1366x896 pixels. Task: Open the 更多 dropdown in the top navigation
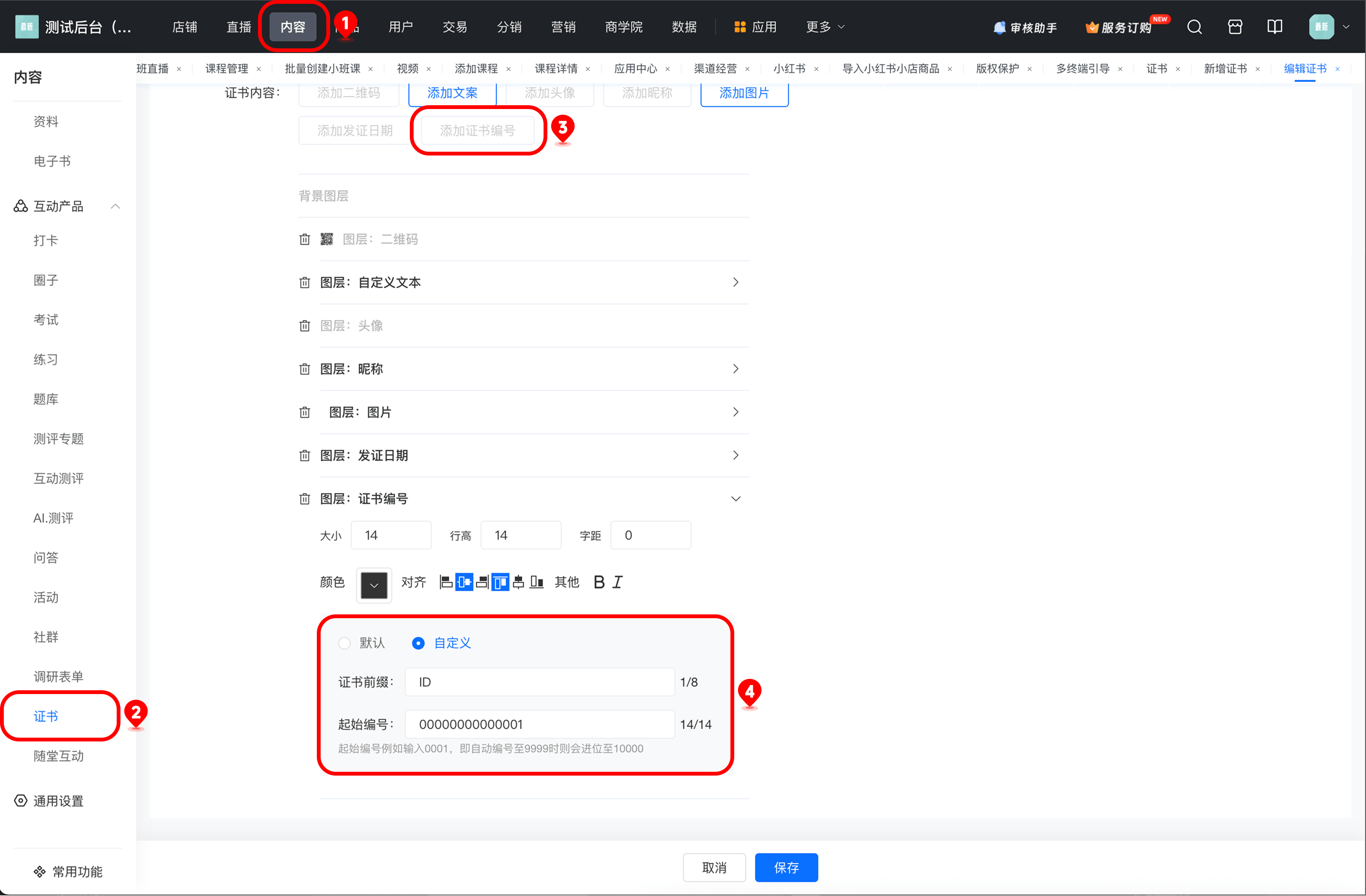(x=825, y=27)
